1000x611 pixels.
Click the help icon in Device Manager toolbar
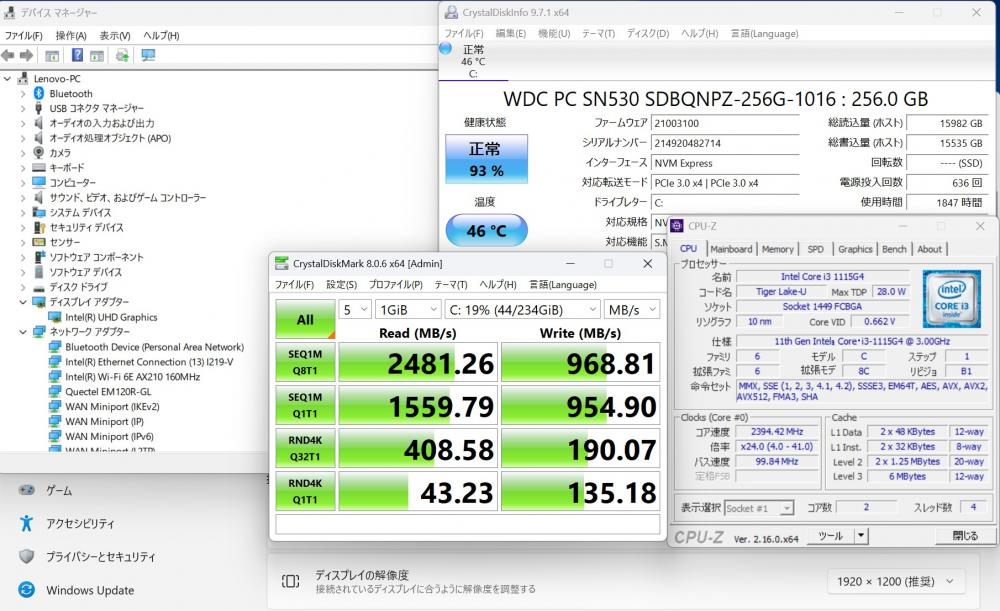pos(76,56)
